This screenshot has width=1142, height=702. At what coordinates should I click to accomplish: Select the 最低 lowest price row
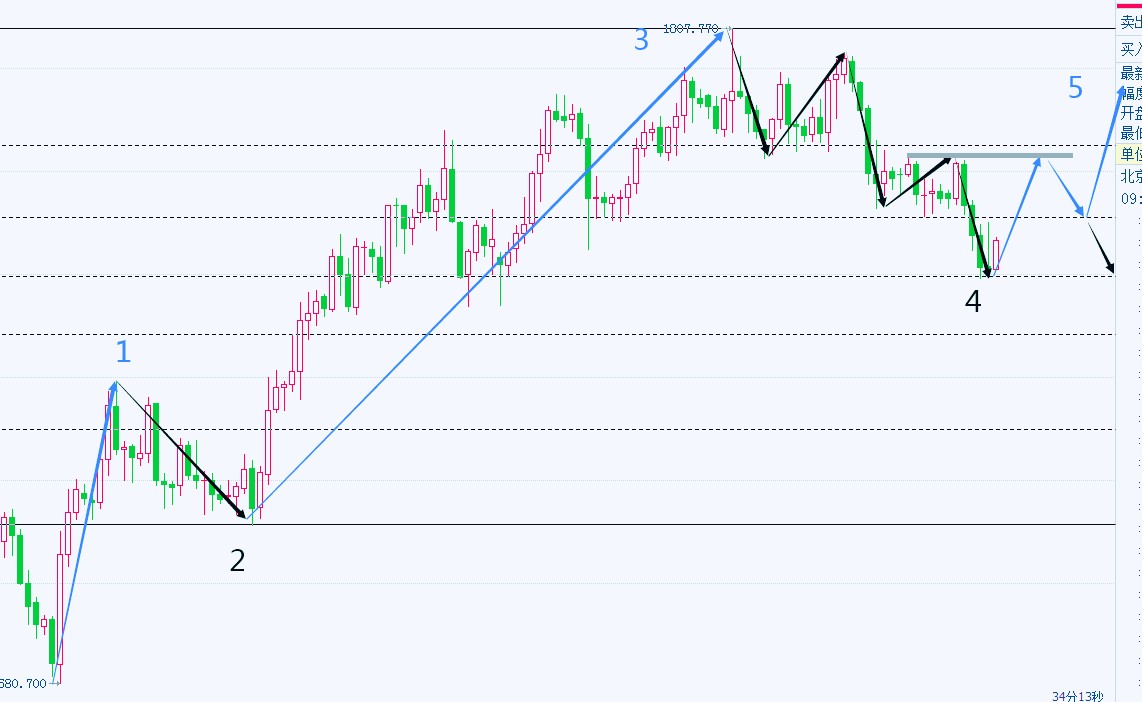(x=1130, y=133)
